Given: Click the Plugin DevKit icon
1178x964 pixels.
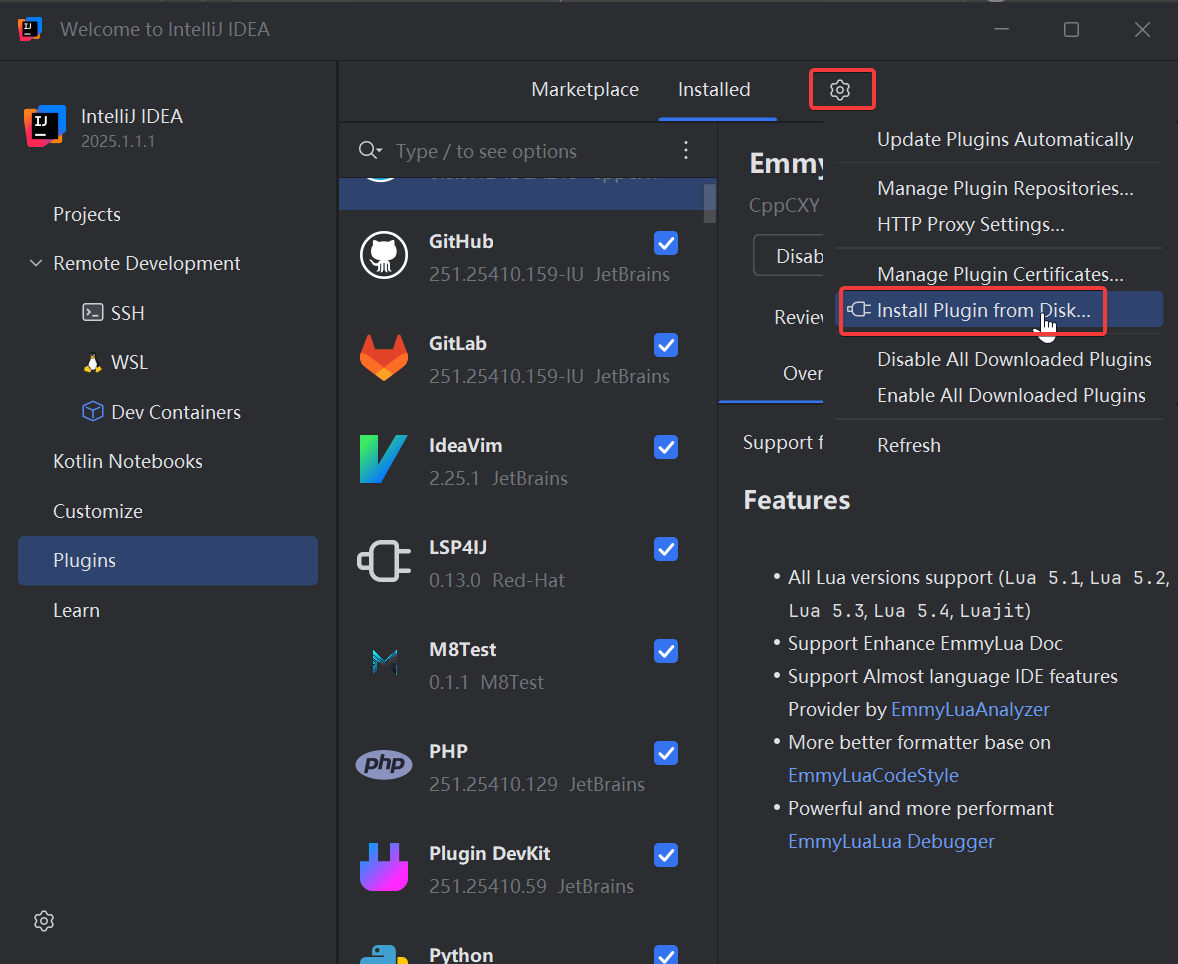Looking at the screenshot, I should click(x=384, y=868).
